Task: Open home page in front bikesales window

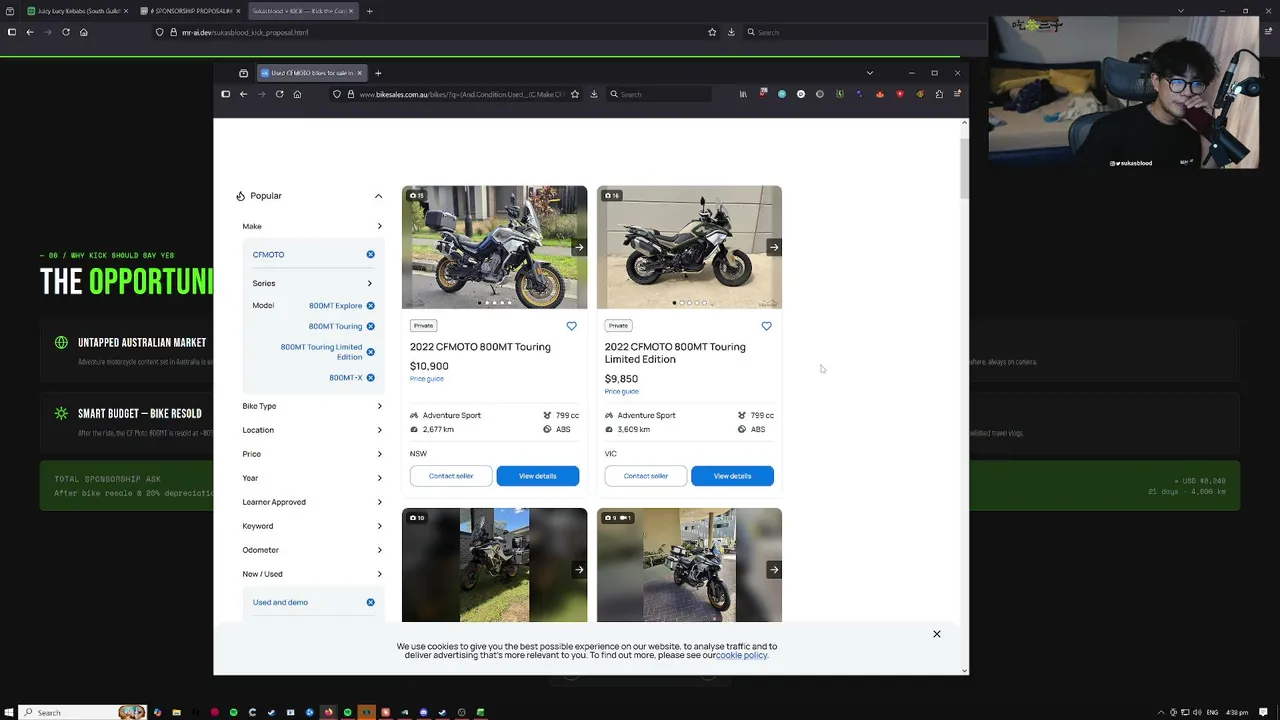Action: click(297, 94)
